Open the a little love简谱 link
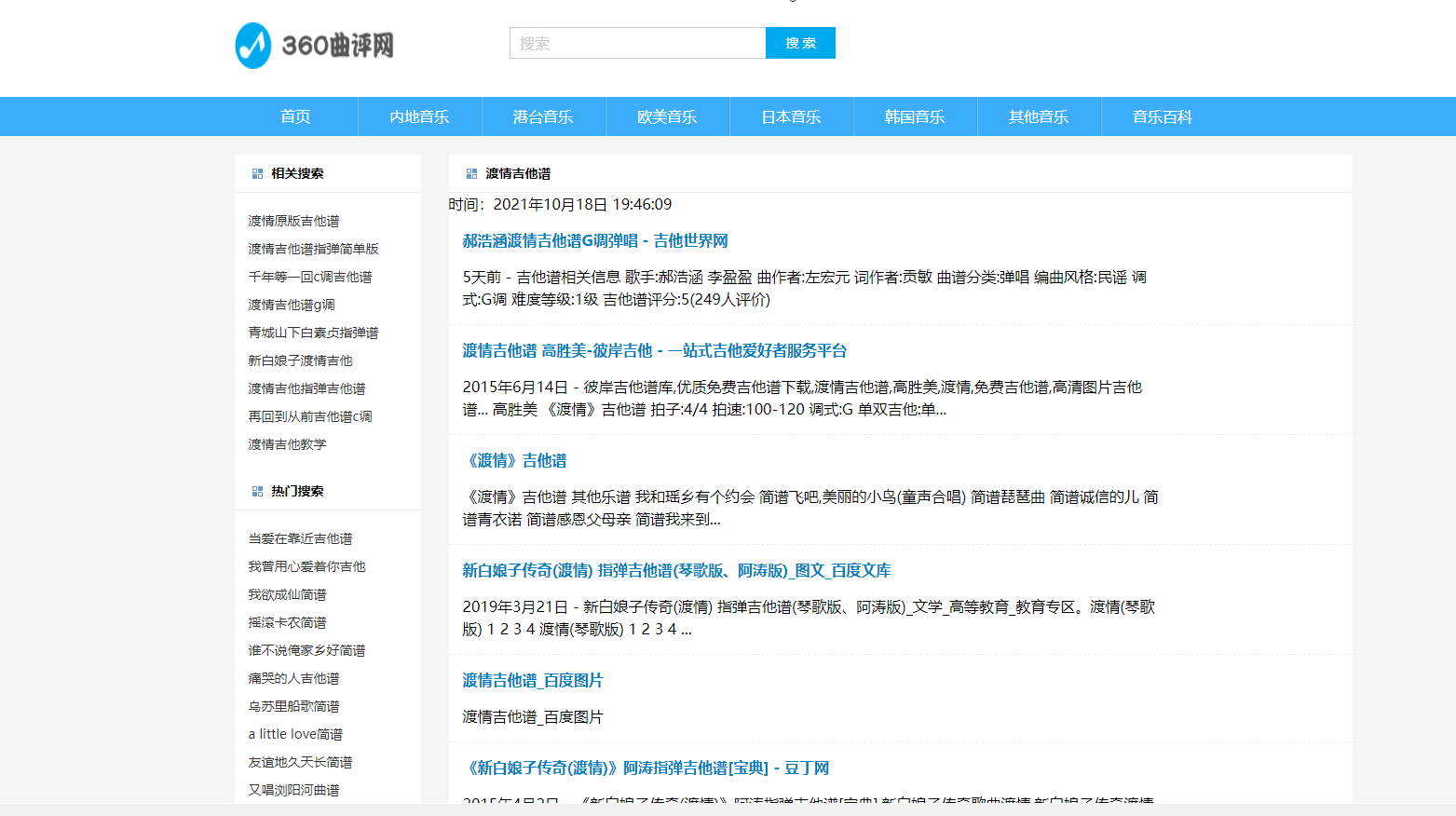Screen dimensions: 1456x816 pyautogui.click(x=295, y=734)
